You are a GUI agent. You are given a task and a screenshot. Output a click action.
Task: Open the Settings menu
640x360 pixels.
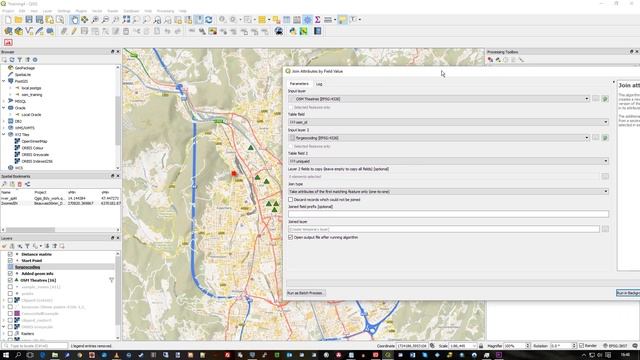[x=64, y=11]
